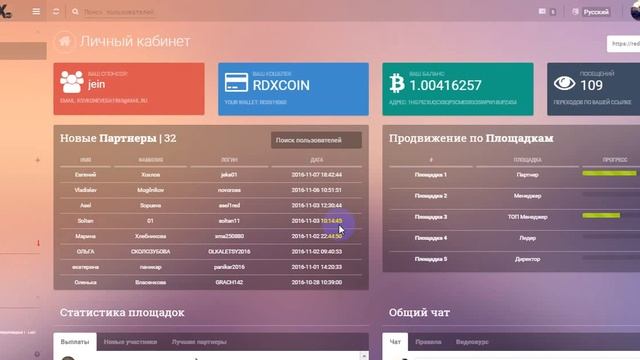The image size is (640, 360).
Task: Click the visits count 109
Action: 591,85
